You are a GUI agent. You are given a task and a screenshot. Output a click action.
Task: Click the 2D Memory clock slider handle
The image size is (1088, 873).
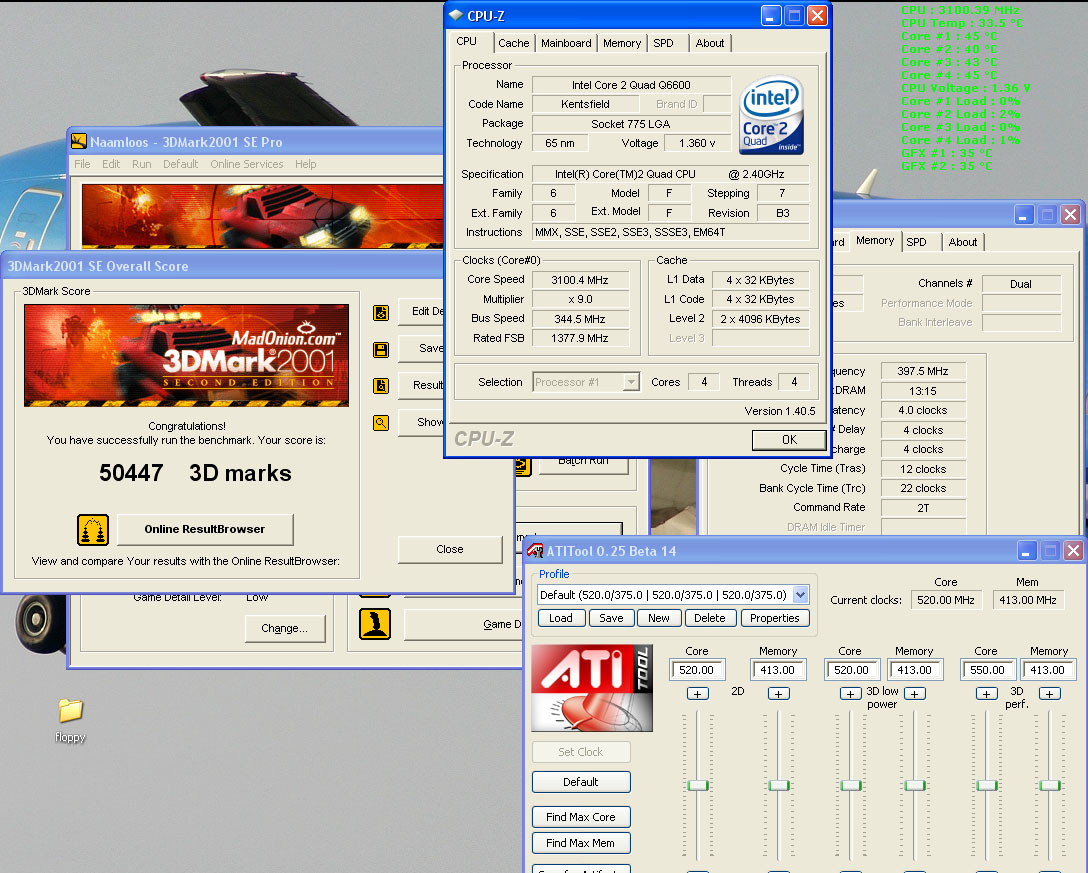click(x=779, y=786)
